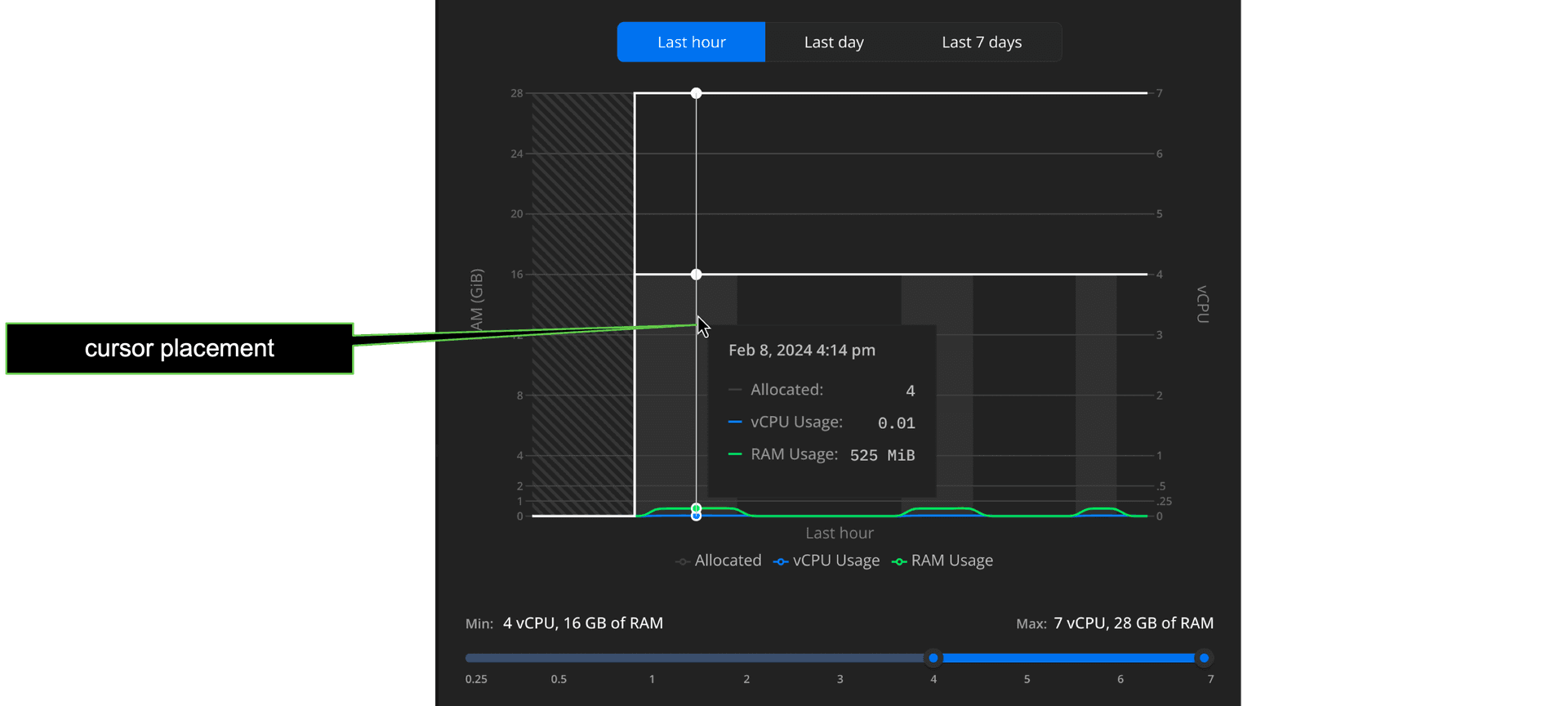Click the 0.5 slider tick label
Screen dimensions: 1568x706
click(x=559, y=679)
